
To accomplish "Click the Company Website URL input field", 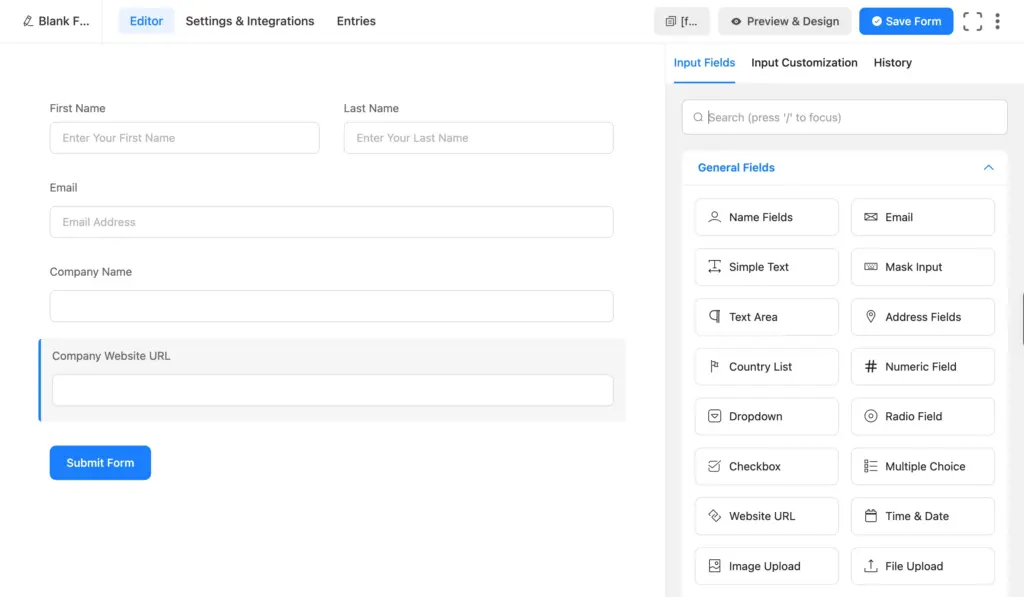I will pyautogui.click(x=332, y=390).
